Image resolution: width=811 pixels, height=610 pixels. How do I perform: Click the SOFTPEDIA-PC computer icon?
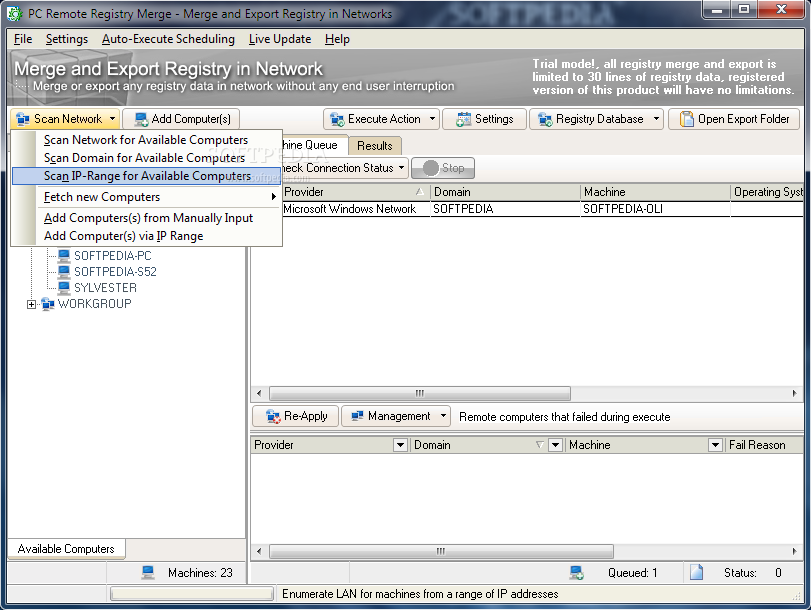tap(64, 255)
